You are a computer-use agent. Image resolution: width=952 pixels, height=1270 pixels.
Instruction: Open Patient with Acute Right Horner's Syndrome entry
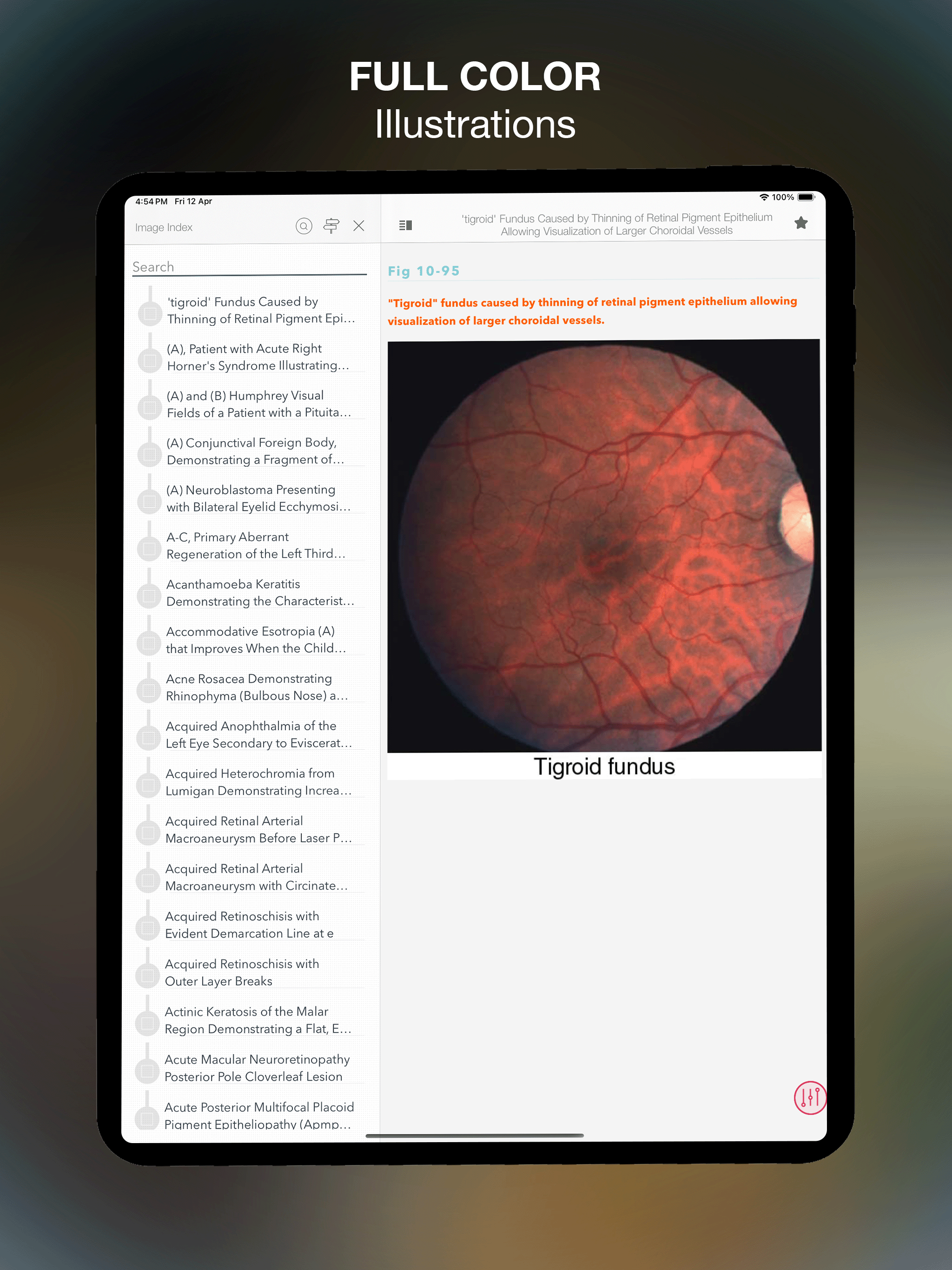tap(251, 357)
